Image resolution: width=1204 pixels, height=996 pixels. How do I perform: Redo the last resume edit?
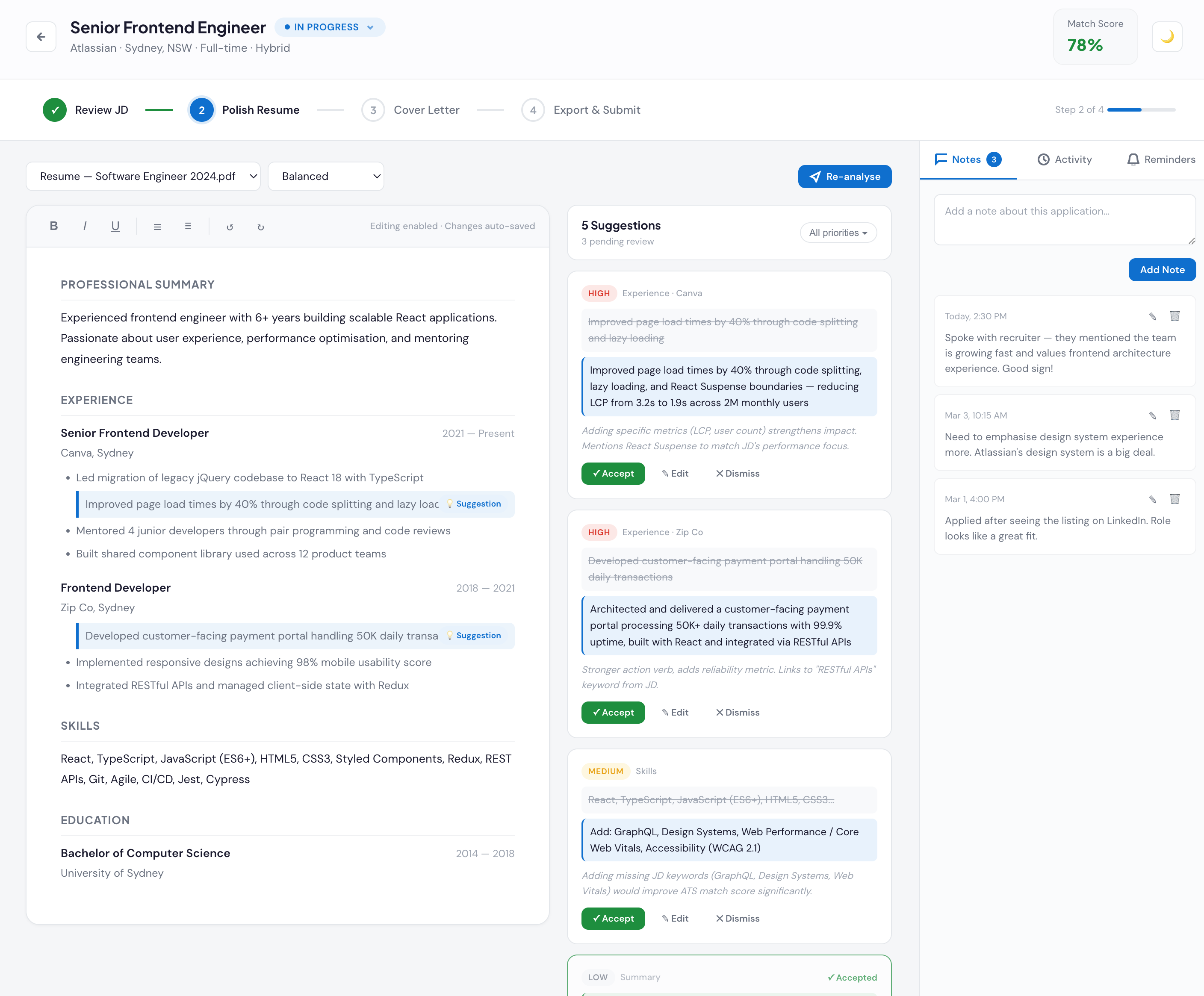[261, 226]
